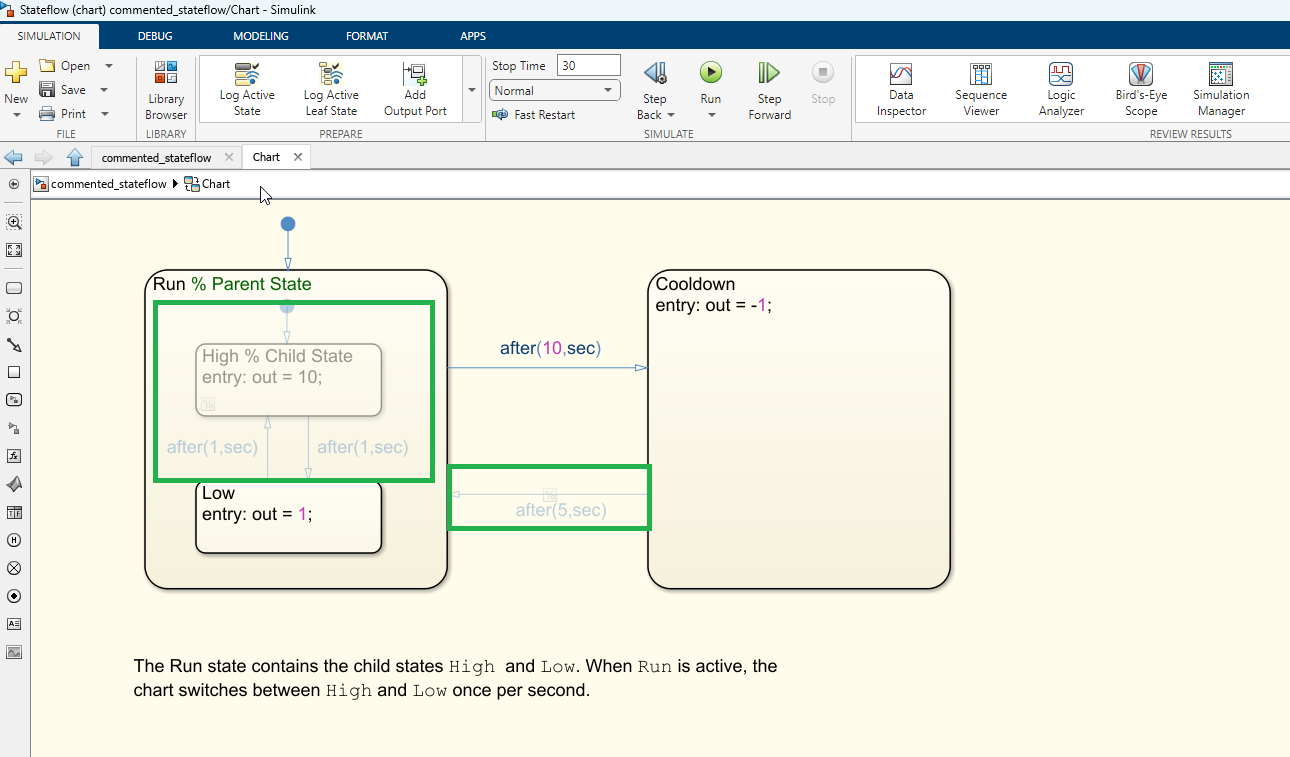Expand the Print dropdown arrow
The image size is (1290, 757).
(105, 114)
